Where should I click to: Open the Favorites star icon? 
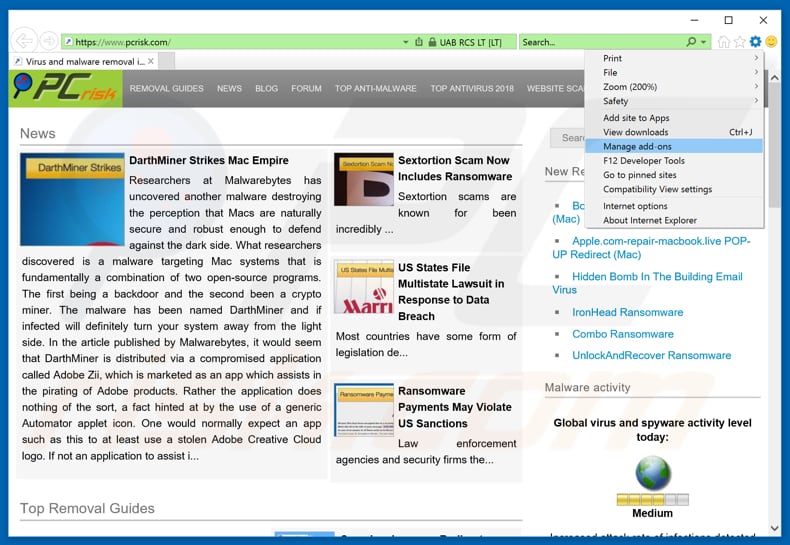(x=739, y=42)
